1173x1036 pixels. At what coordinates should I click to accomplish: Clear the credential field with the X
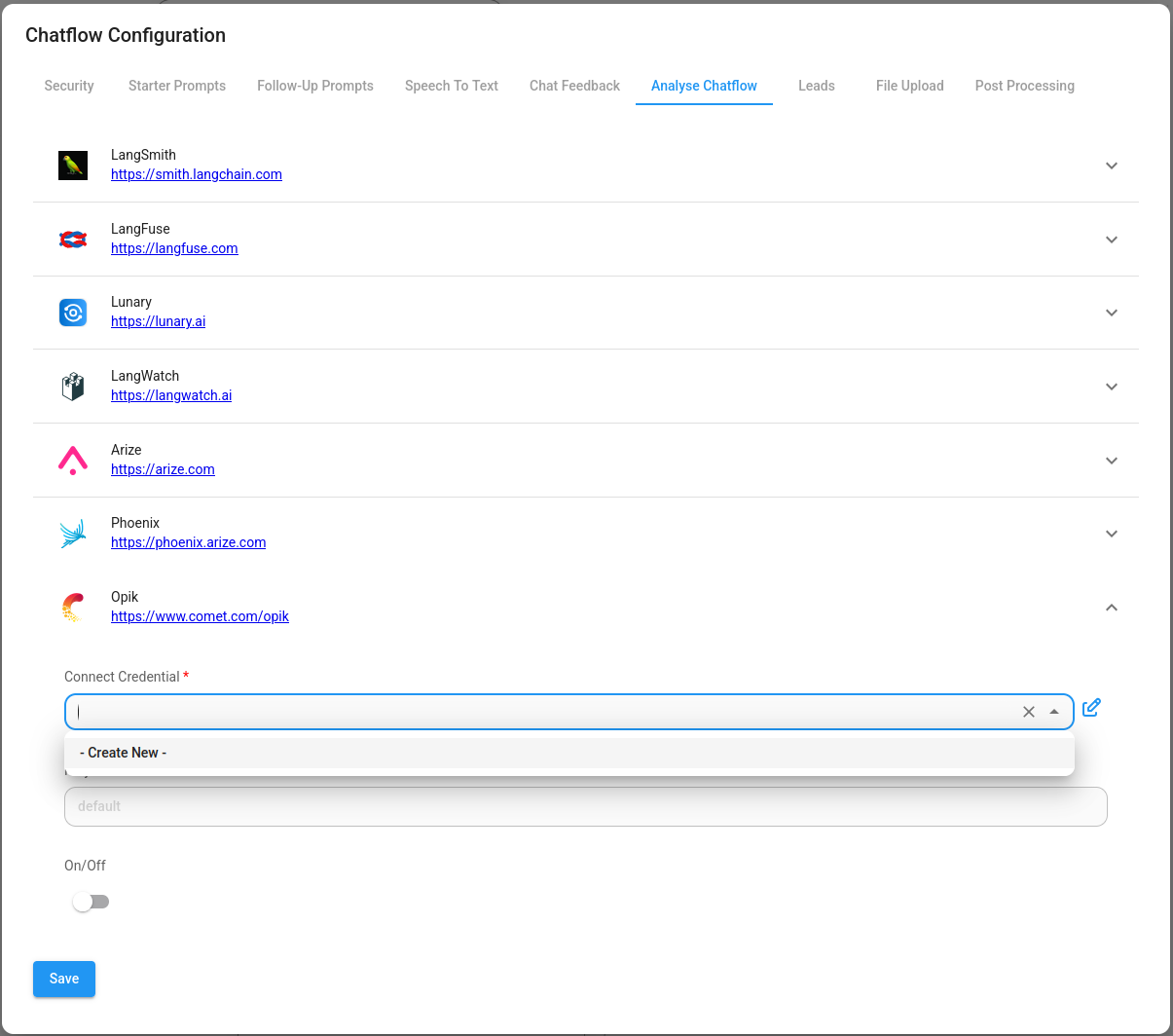[x=1029, y=712]
